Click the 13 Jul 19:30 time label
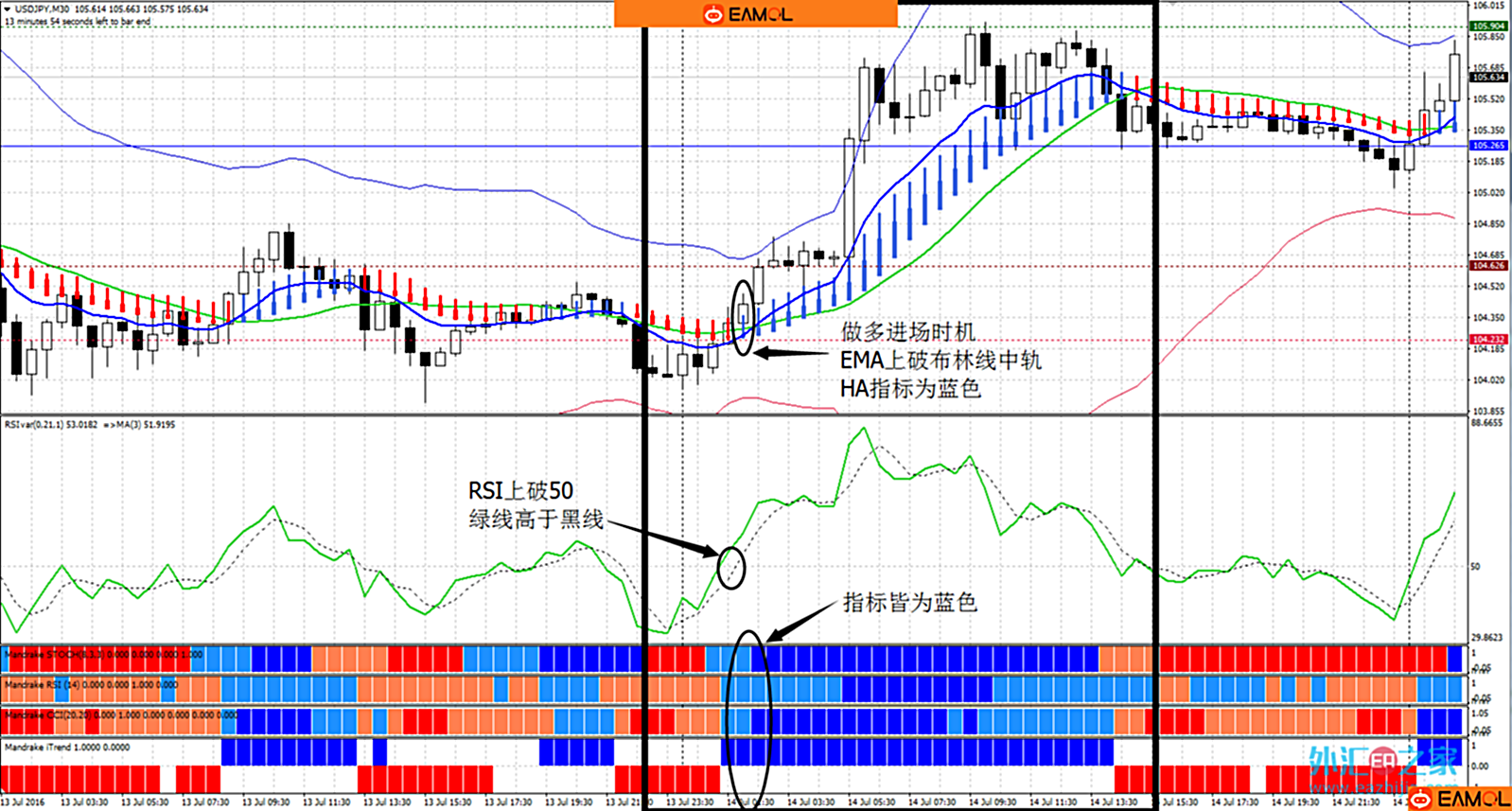This screenshot has width=1512, height=811. [569, 802]
